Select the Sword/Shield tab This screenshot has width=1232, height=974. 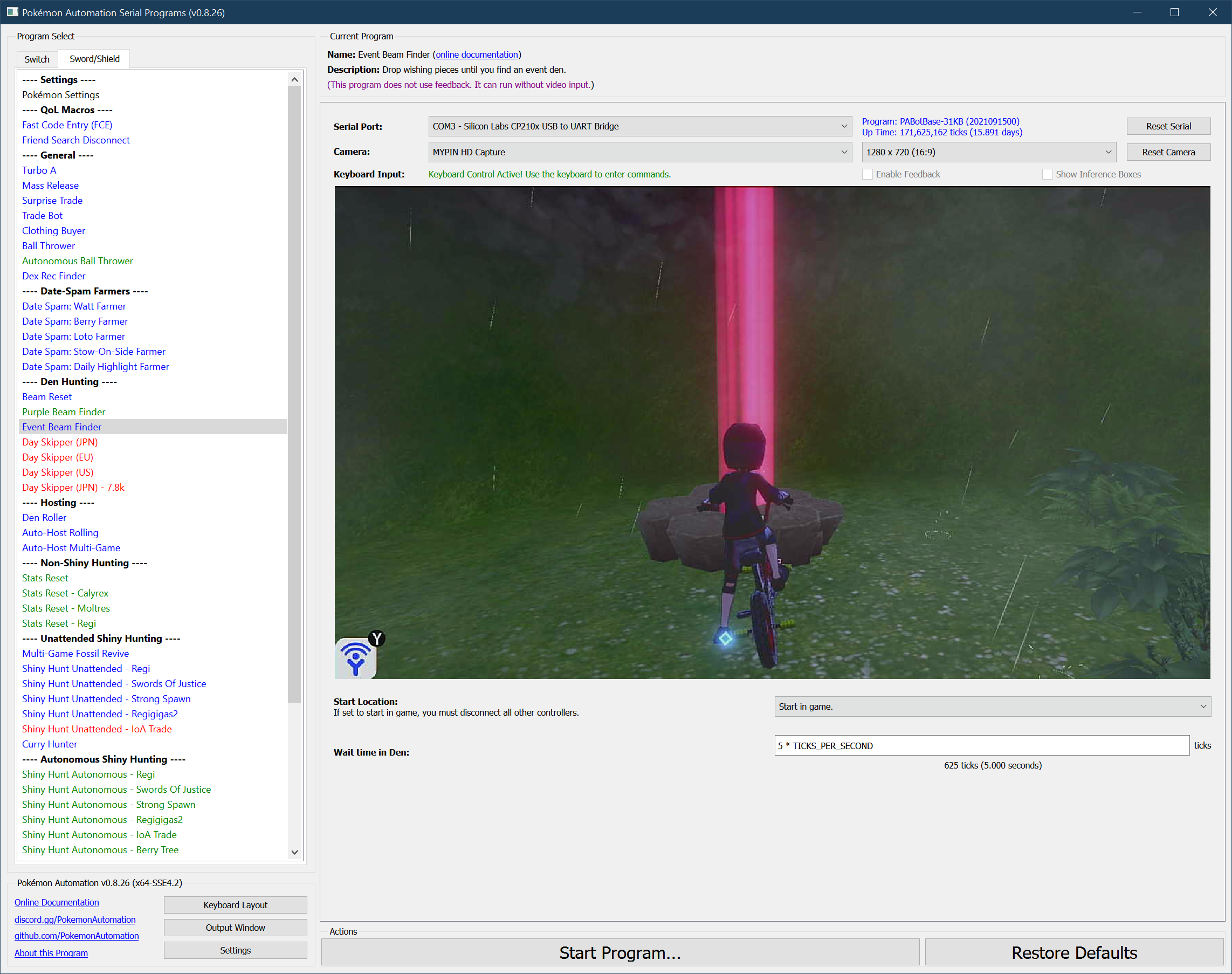click(x=95, y=59)
